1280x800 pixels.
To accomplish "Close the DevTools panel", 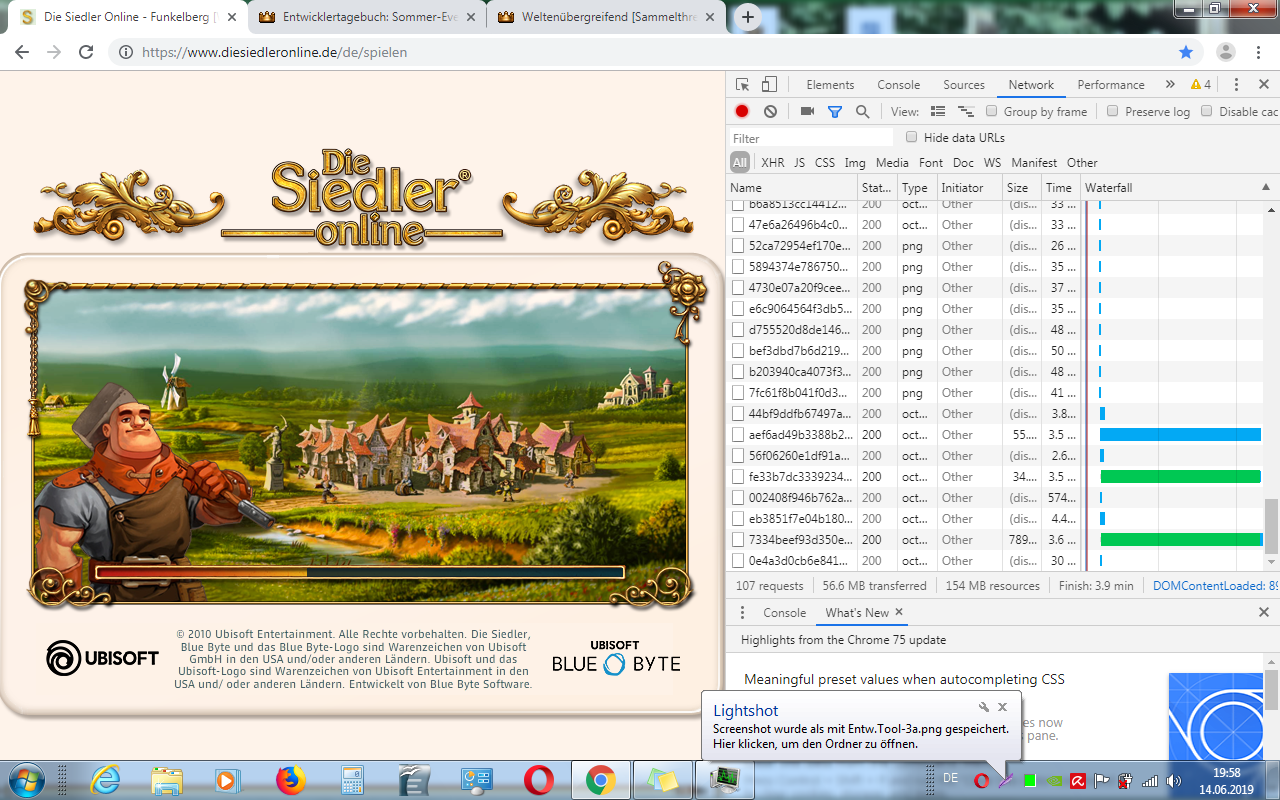I will (1263, 85).
